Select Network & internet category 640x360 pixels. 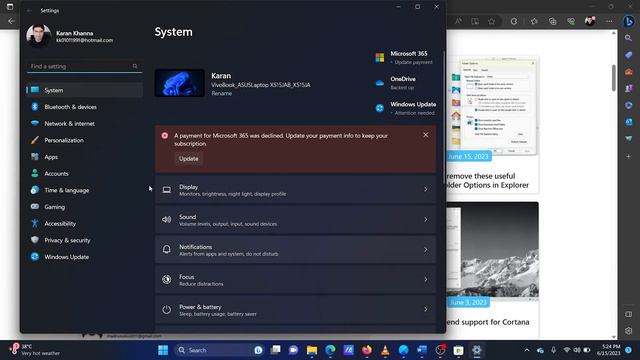tap(84, 124)
